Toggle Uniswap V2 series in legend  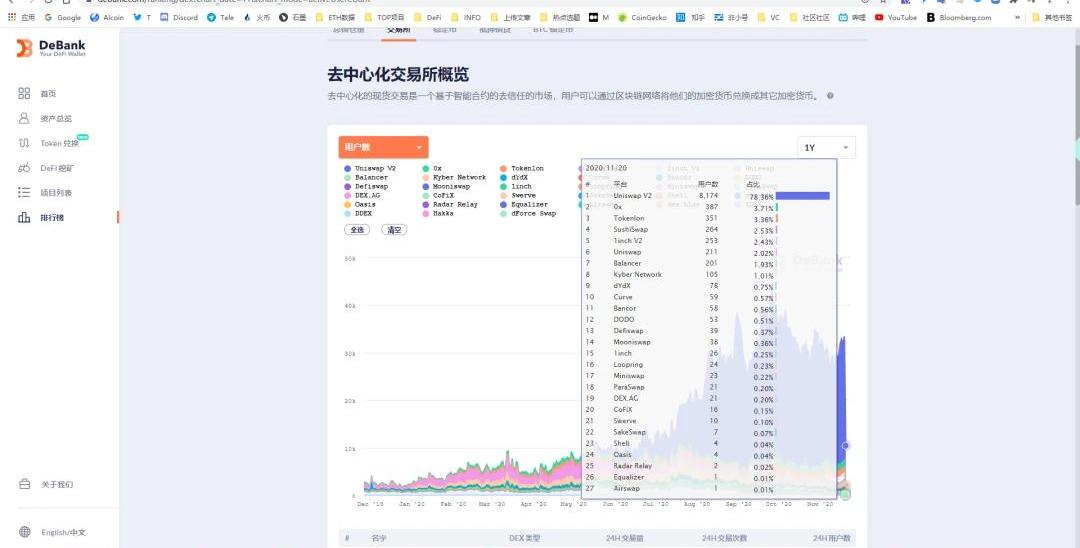coord(370,168)
